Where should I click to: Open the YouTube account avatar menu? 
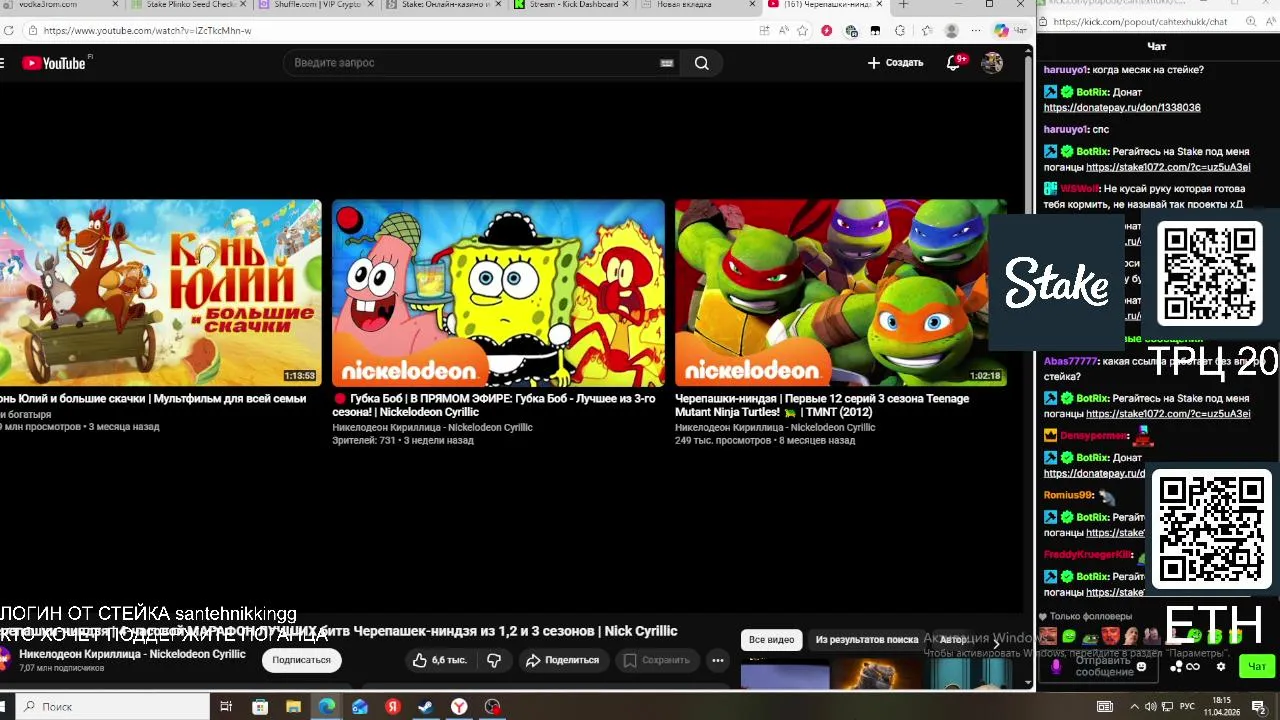pyautogui.click(x=992, y=63)
